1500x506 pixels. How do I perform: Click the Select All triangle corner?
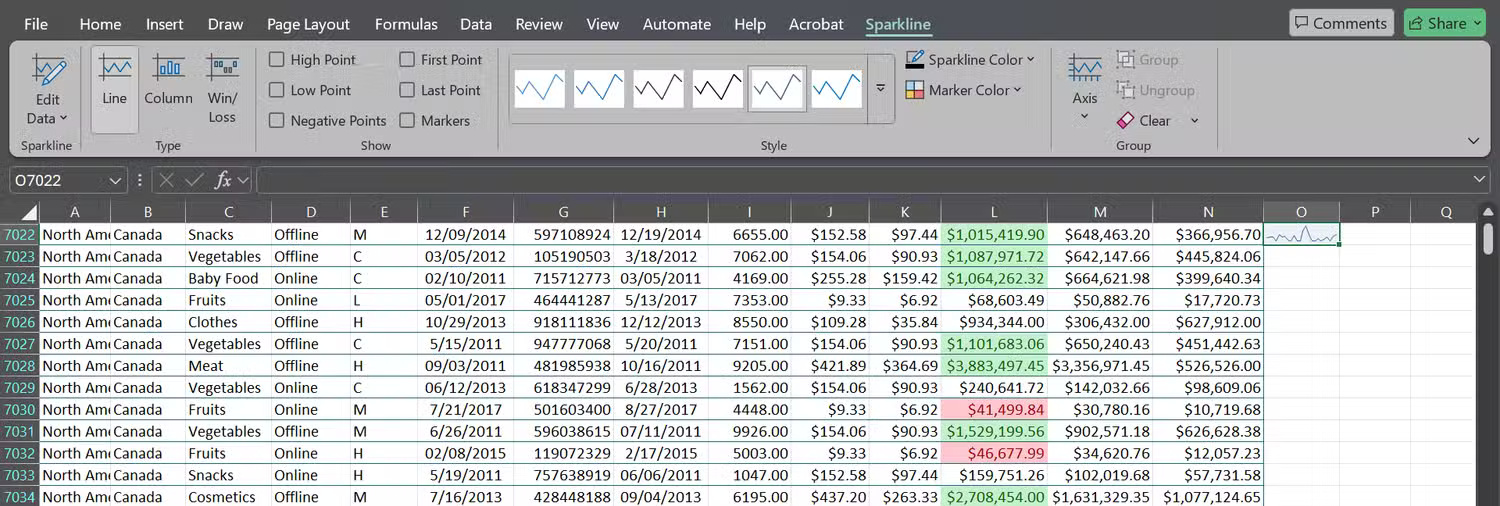(x=29, y=212)
